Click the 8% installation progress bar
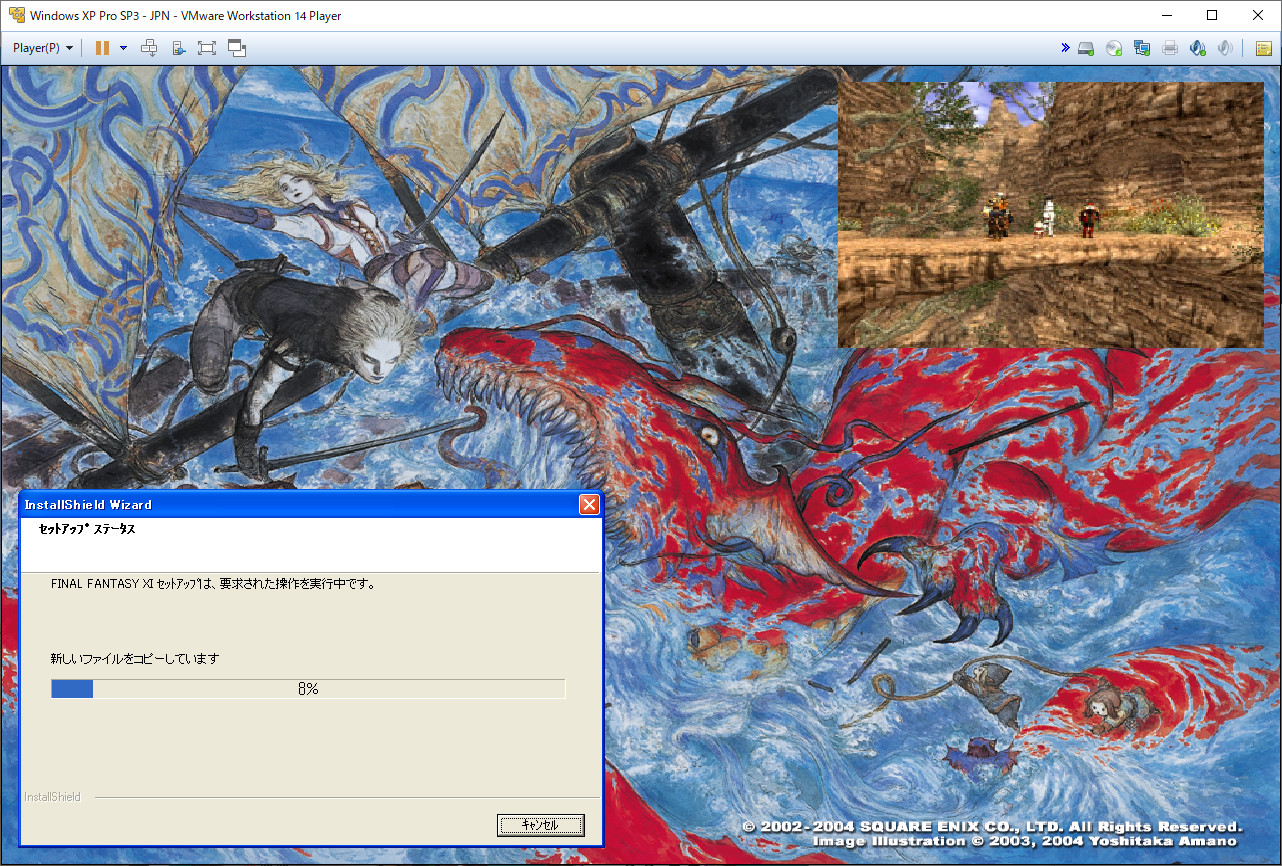The image size is (1282, 866). click(308, 689)
